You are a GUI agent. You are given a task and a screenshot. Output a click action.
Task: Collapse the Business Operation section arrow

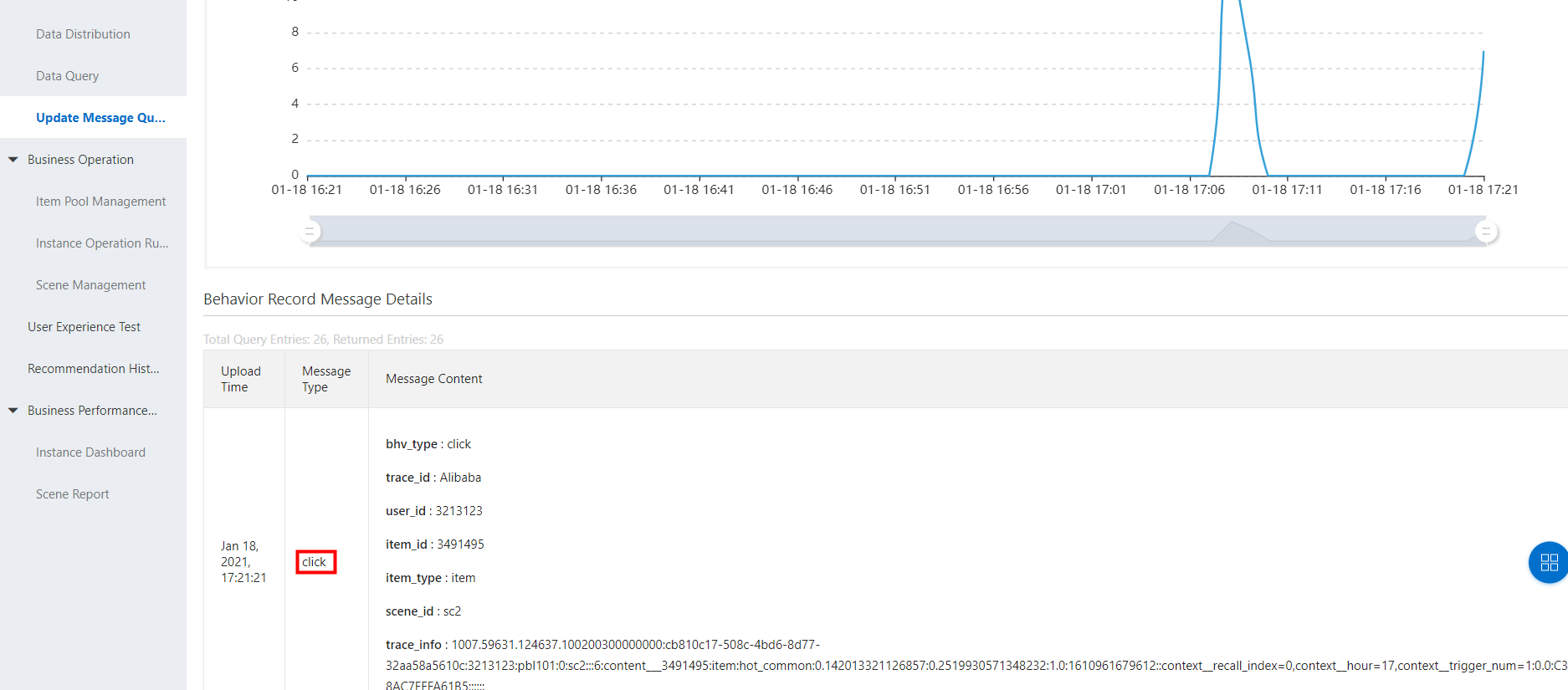tap(13, 160)
